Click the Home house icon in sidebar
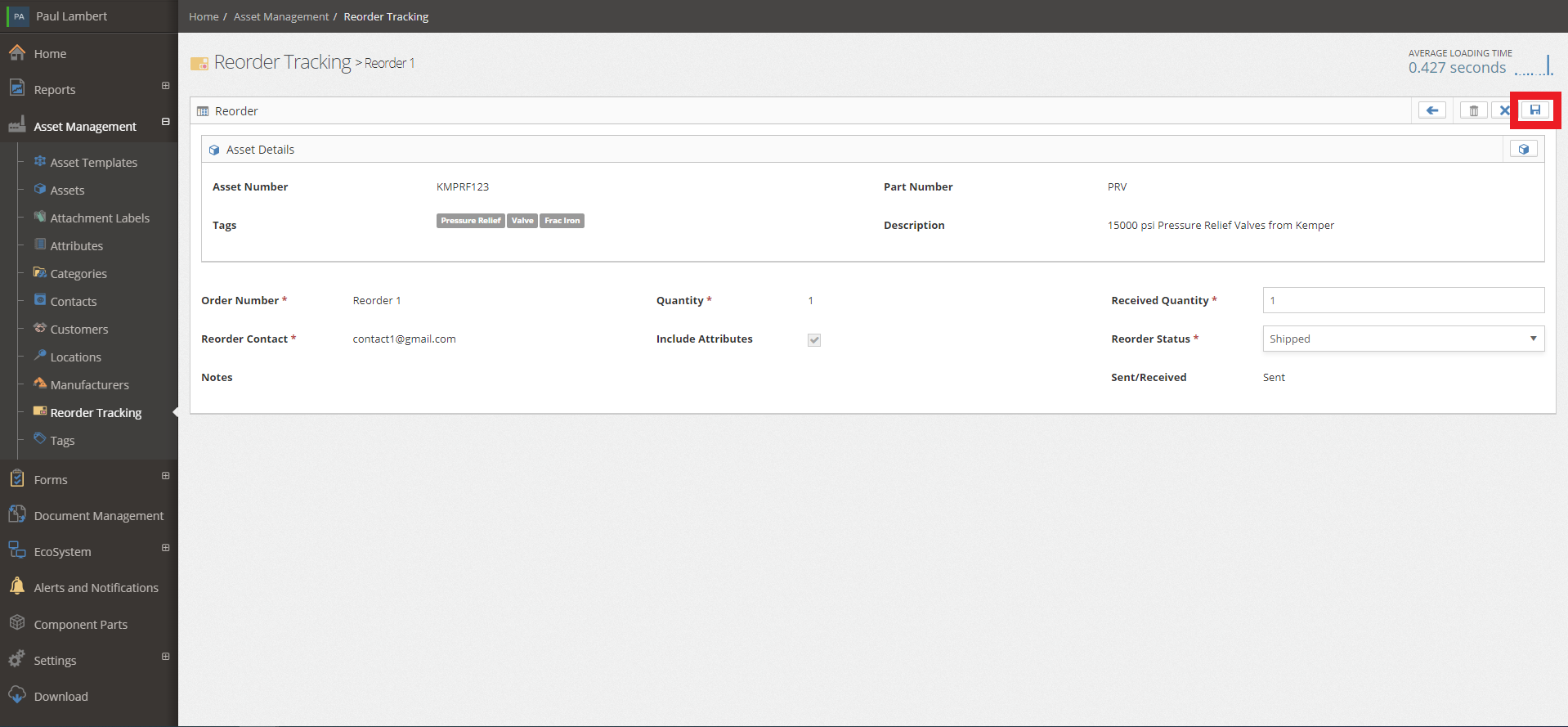The height and width of the screenshot is (727, 1568). pos(17,53)
